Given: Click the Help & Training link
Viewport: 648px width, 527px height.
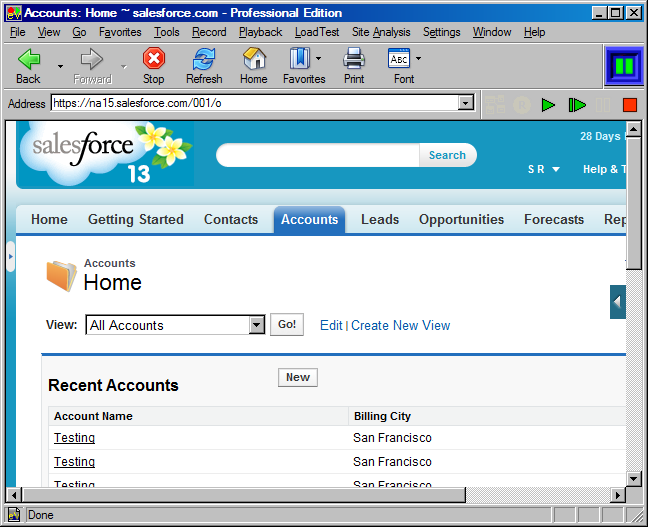Looking at the screenshot, I should click(x=604, y=169).
